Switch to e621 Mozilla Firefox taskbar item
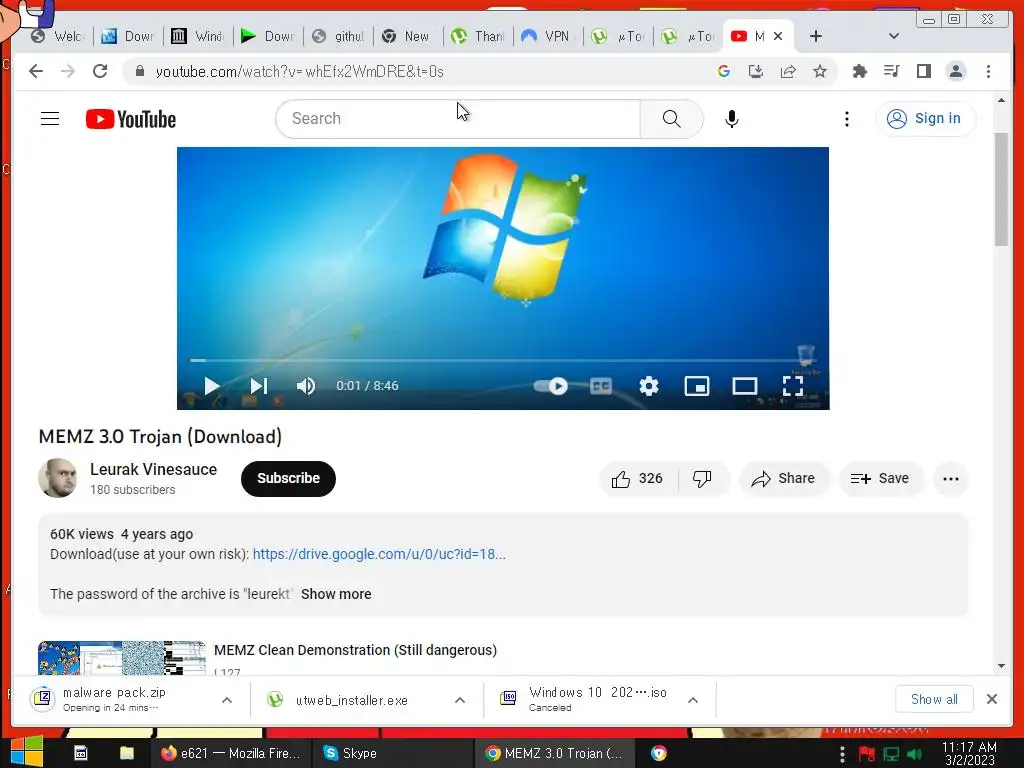The height and width of the screenshot is (768, 1024). [231, 753]
